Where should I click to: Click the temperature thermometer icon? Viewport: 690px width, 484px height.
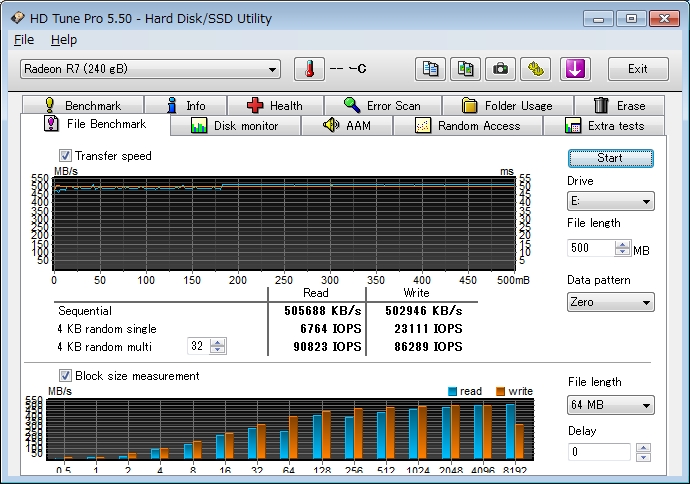309,69
